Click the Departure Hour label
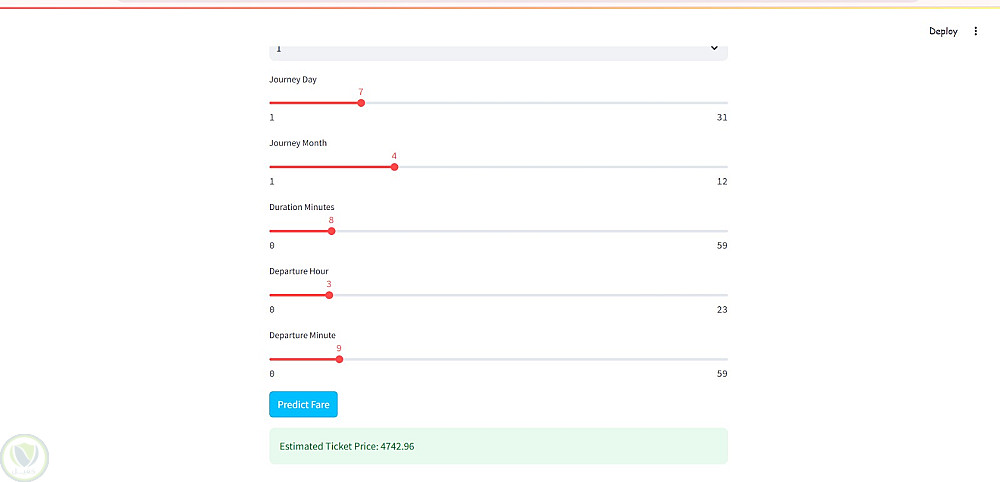 299,271
